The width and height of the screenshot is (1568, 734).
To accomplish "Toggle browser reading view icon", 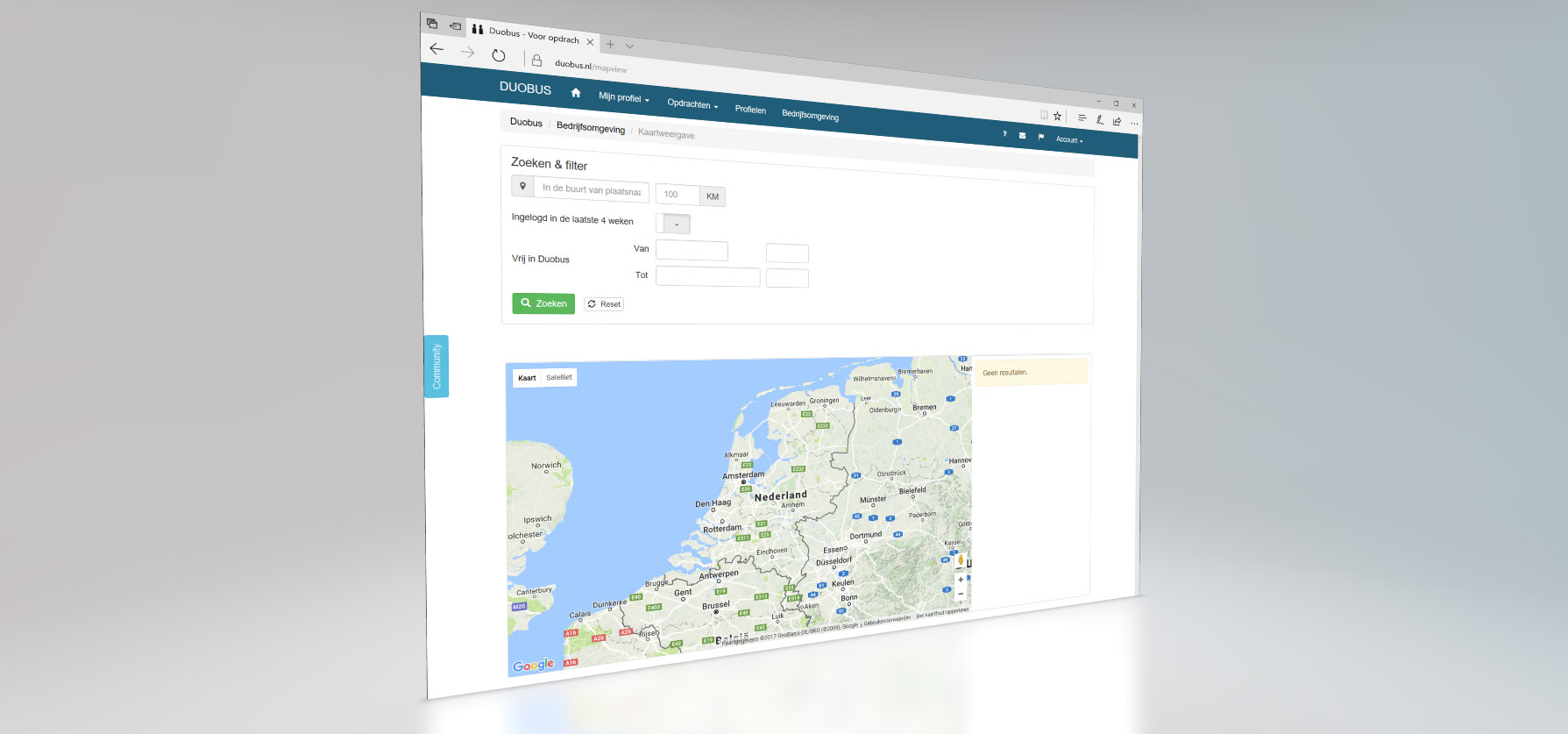I will [1044, 115].
